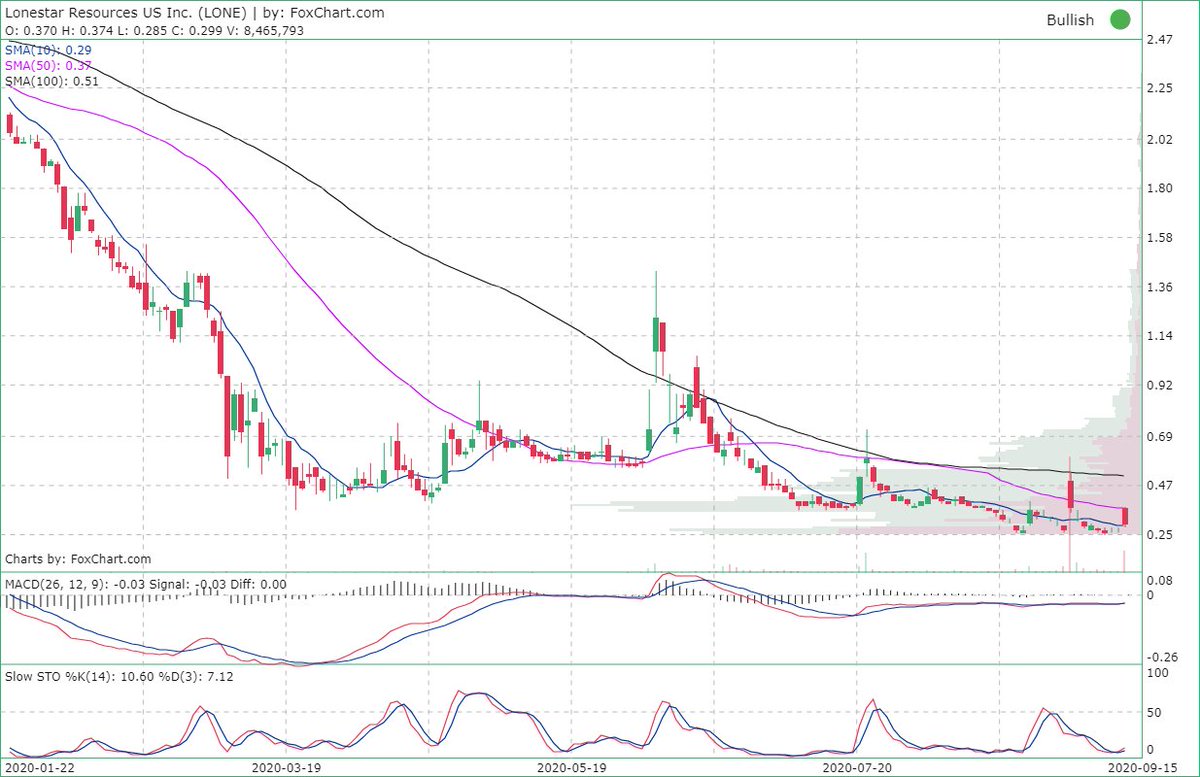
Task: Click the 100 stochastic axis label
Action: pyautogui.click(x=1157, y=674)
